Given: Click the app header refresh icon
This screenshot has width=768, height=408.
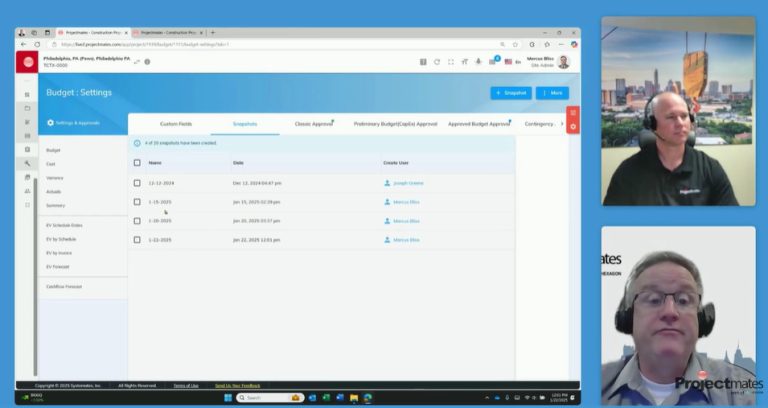Looking at the screenshot, I should 437,62.
